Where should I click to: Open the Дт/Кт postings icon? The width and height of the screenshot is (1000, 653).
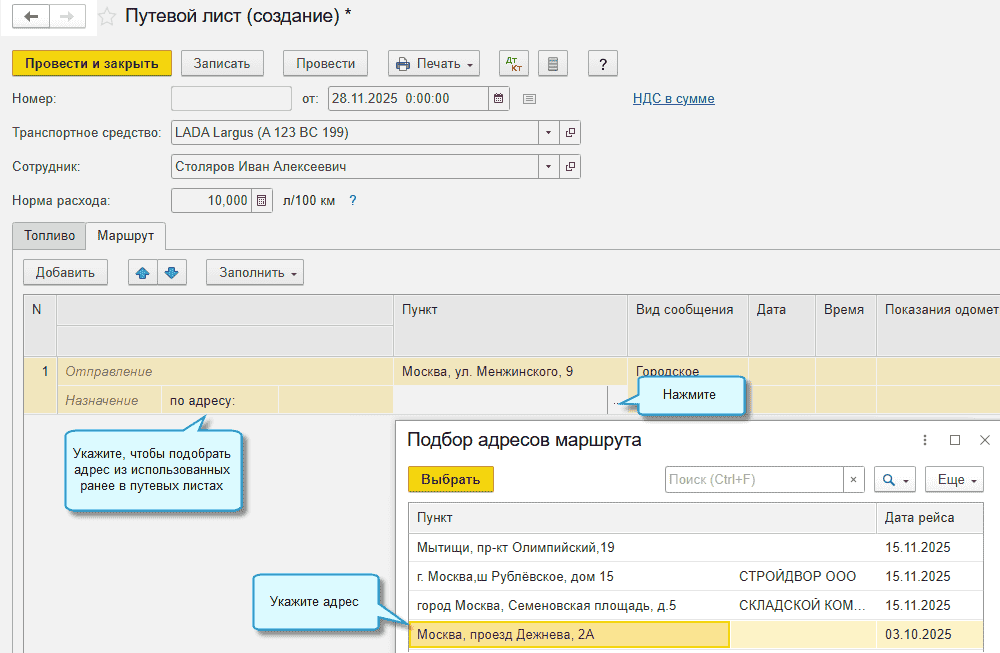click(x=513, y=64)
